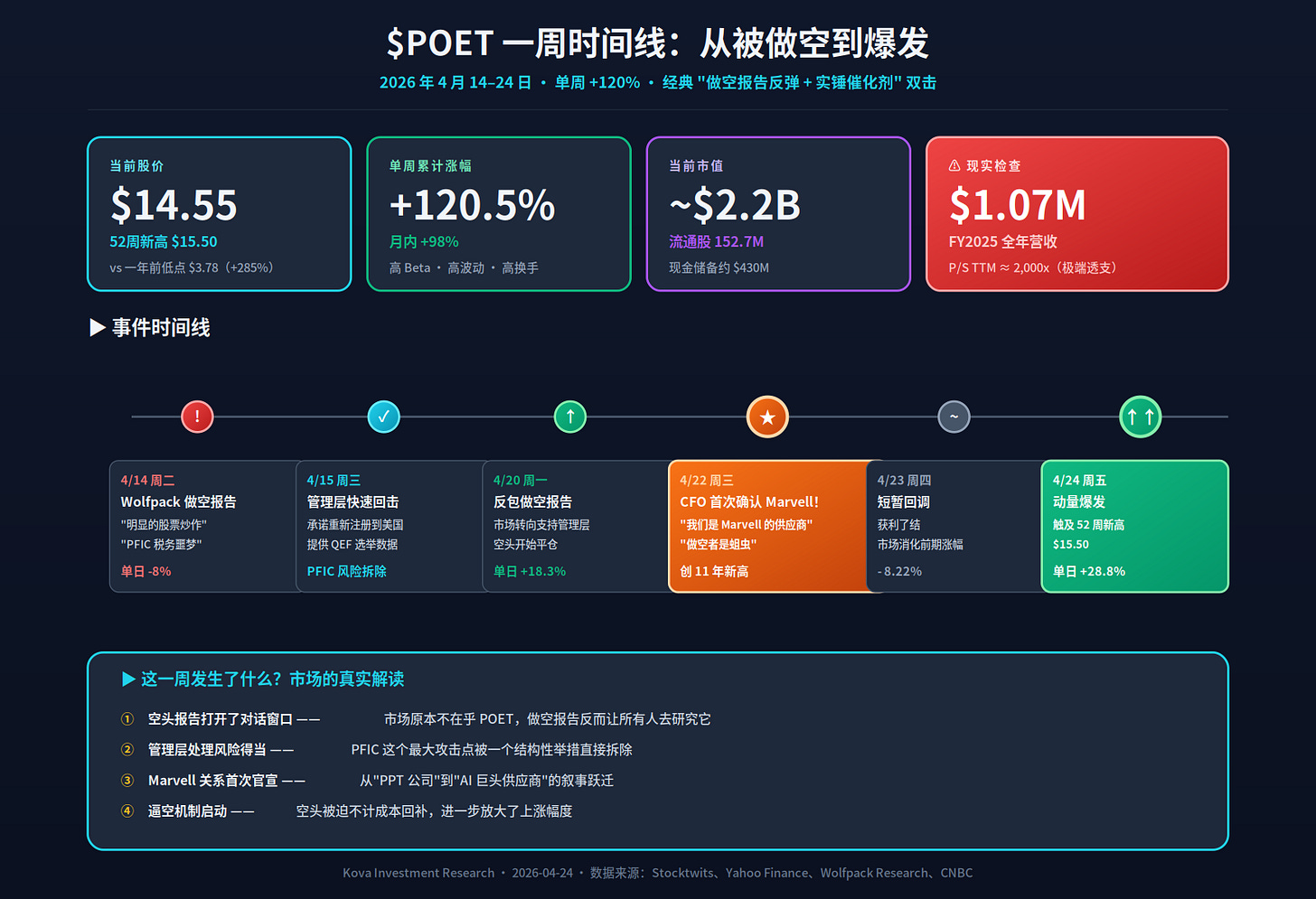Click the '单日 +18.3%' text
This screenshot has width=1316, height=899.
530,571
